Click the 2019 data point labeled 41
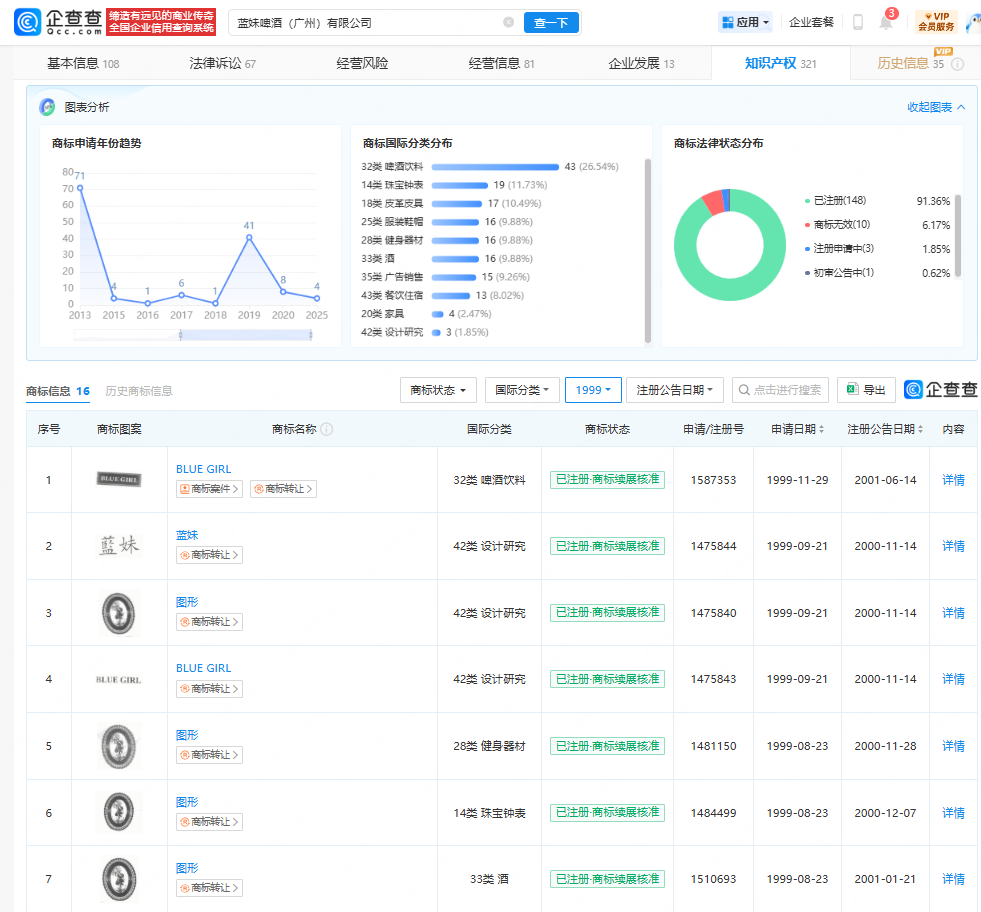 249,238
